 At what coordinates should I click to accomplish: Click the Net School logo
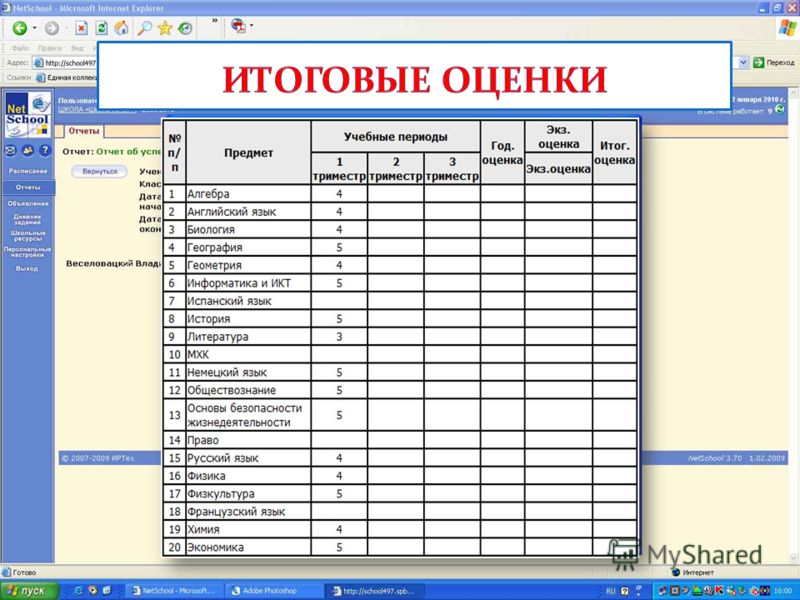coord(28,115)
